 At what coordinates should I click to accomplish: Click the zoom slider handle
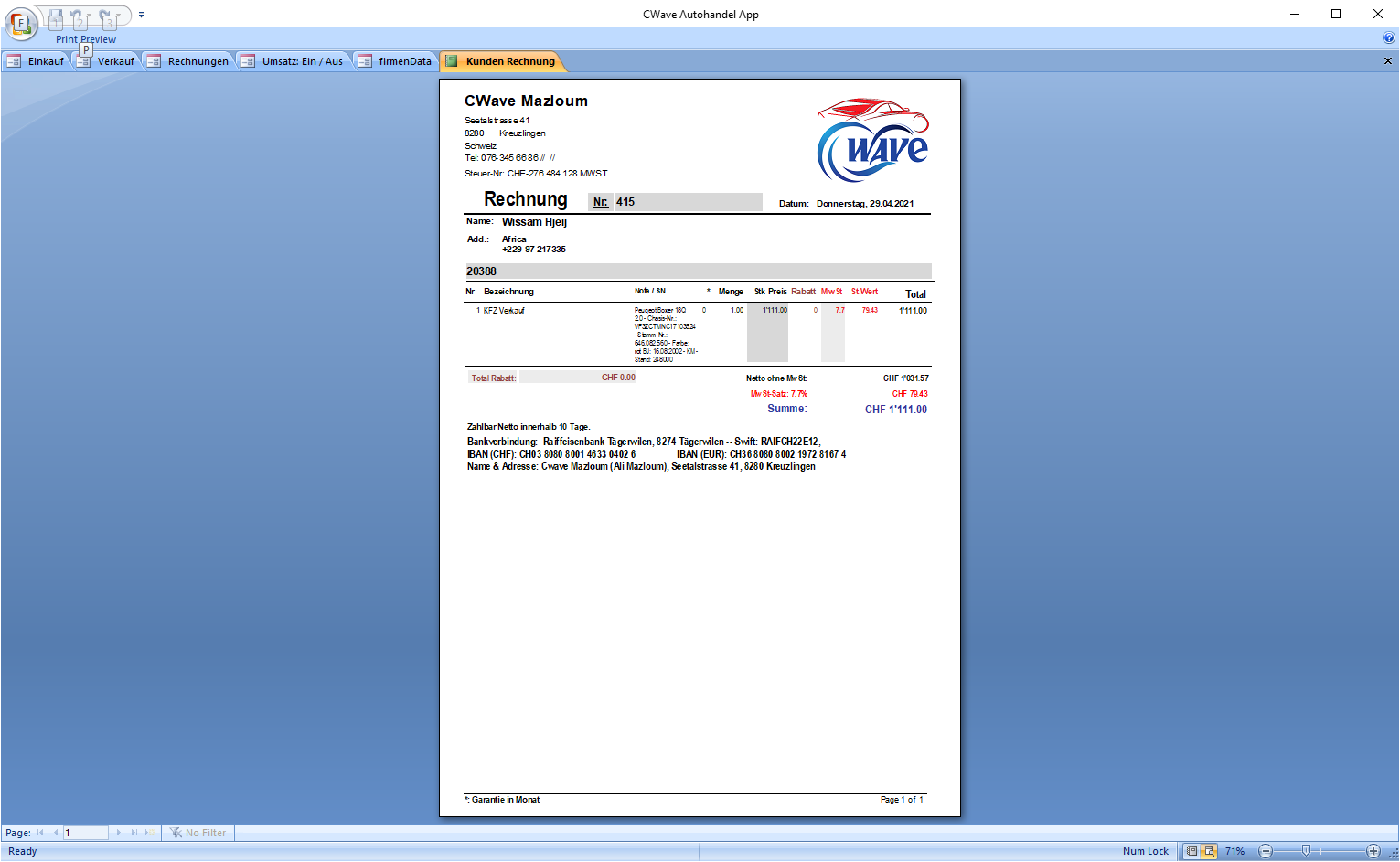pyautogui.click(x=1306, y=851)
